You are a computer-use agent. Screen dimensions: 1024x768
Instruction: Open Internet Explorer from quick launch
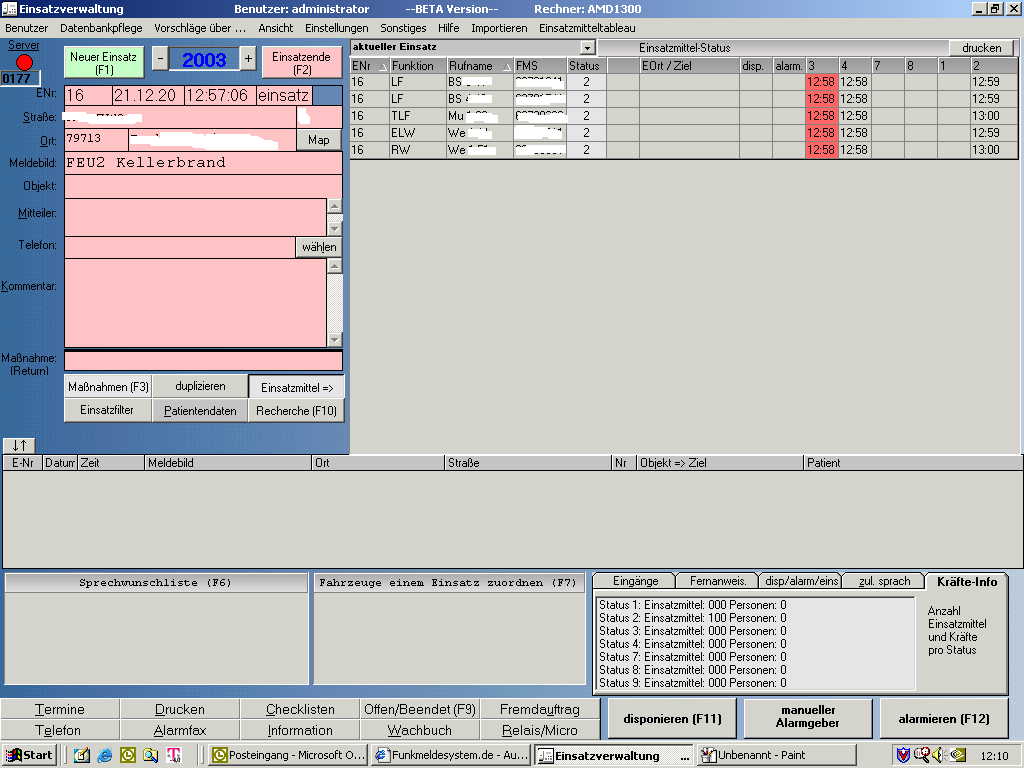pyautogui.click(x=104, y=755)
